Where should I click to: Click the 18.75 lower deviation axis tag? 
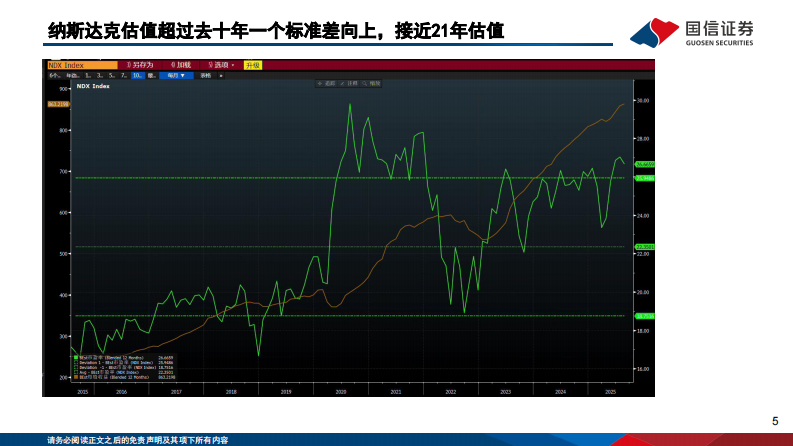pos(644,316)
